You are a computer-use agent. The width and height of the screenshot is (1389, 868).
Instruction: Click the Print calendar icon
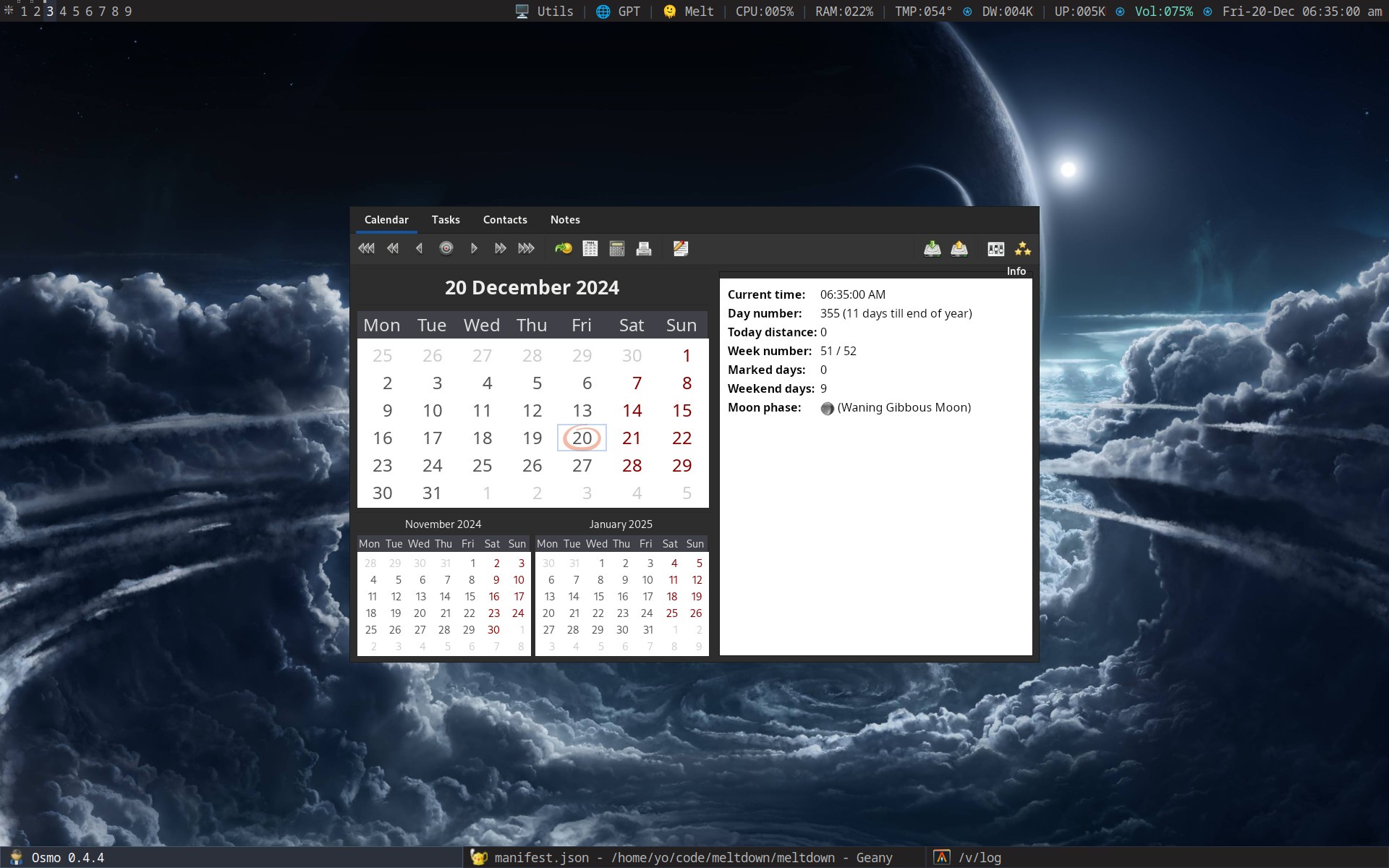644,249
